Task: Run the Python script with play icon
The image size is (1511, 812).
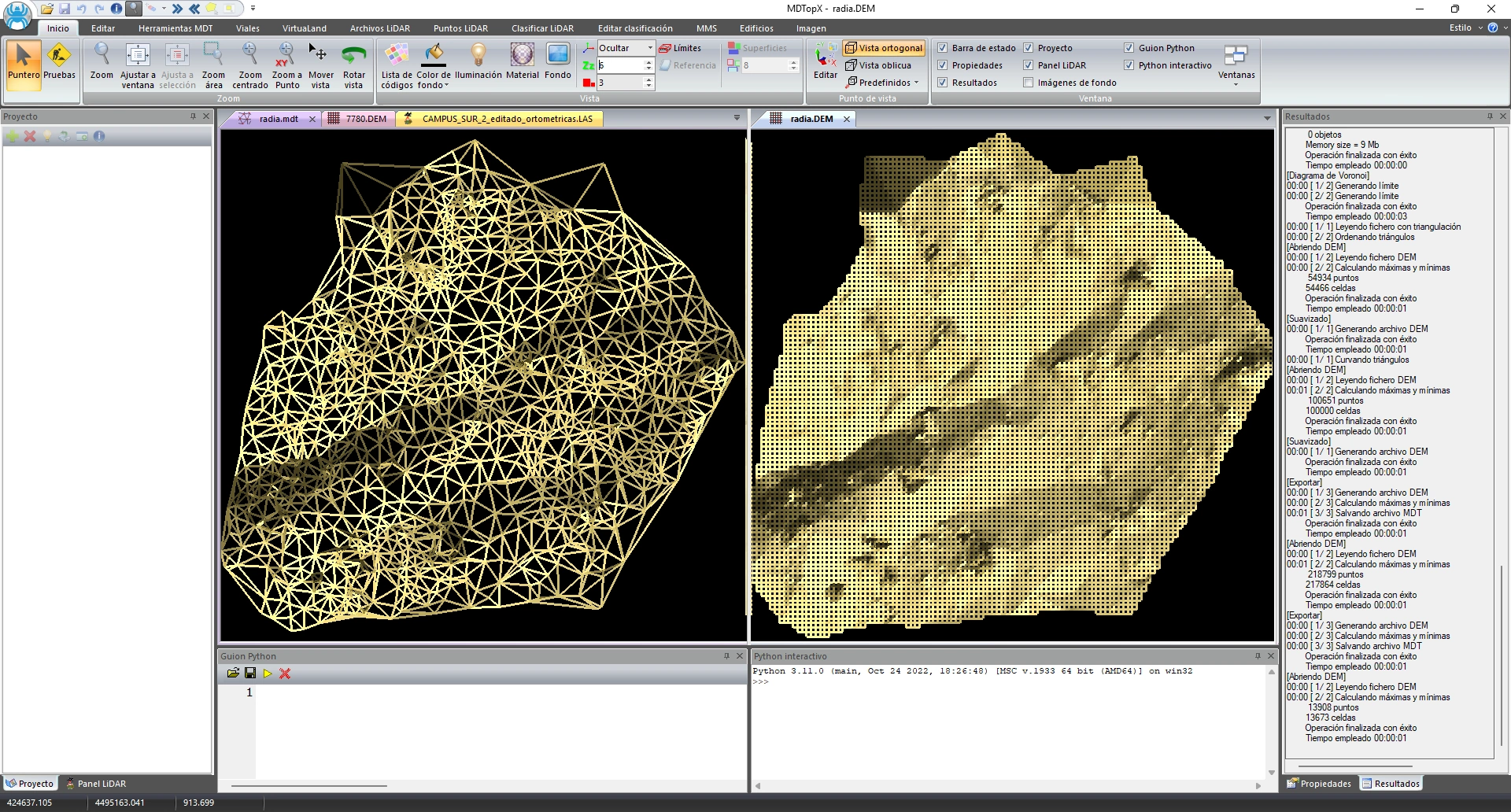Action: (x=268, y=674)
